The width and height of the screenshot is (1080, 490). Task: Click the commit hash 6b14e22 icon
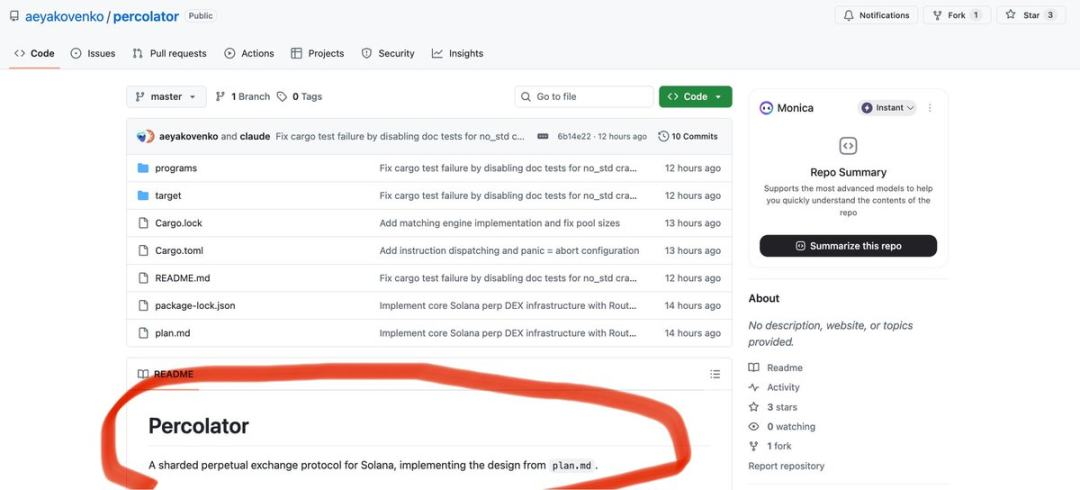coord(543,136)
